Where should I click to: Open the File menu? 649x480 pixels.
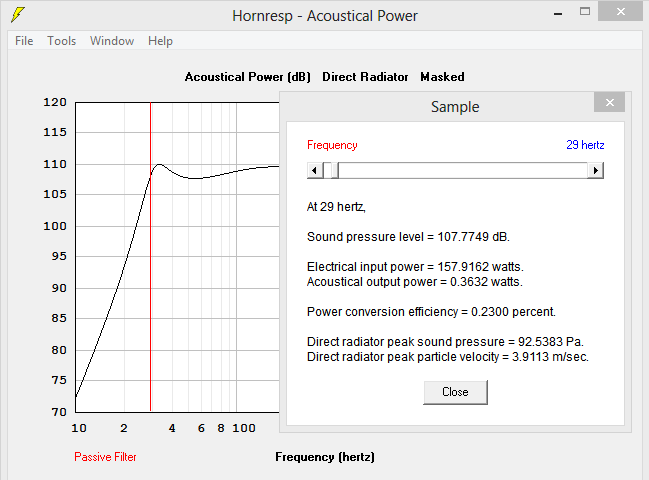pyautogui.click(x=24, y=41)
